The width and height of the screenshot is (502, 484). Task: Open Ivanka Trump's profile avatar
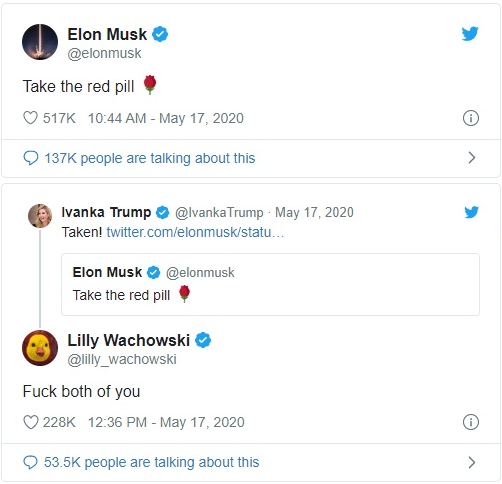(x=40, y=216)
